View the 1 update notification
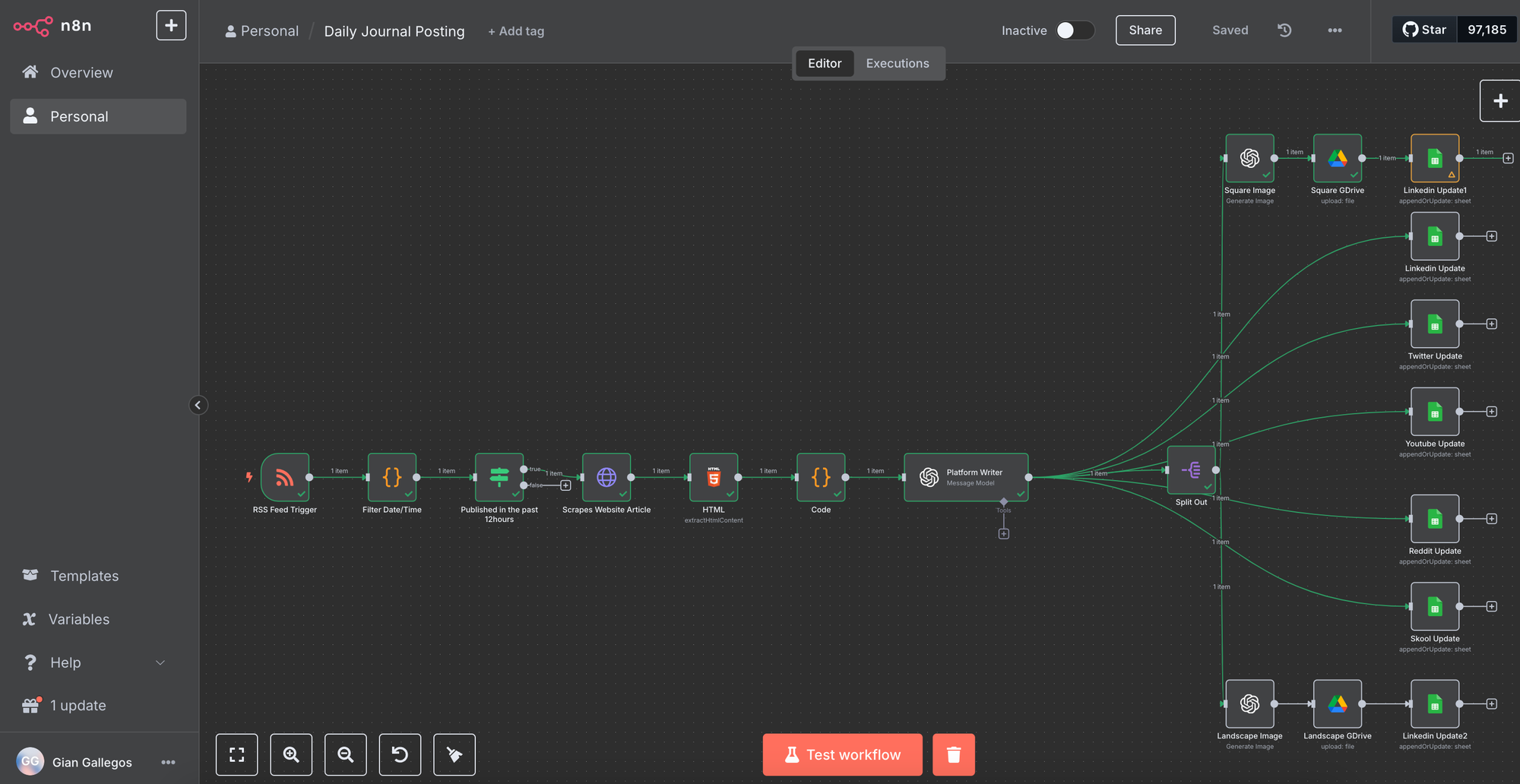The image size is (1520, 784). click(98, 706)
